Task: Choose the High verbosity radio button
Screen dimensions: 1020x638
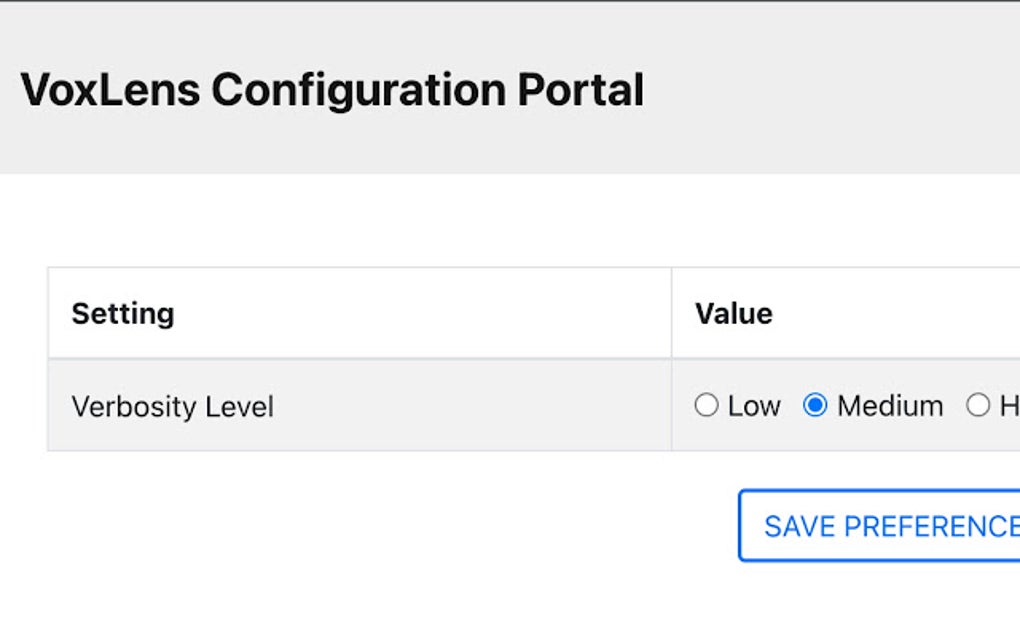Action: pos(977,405)
